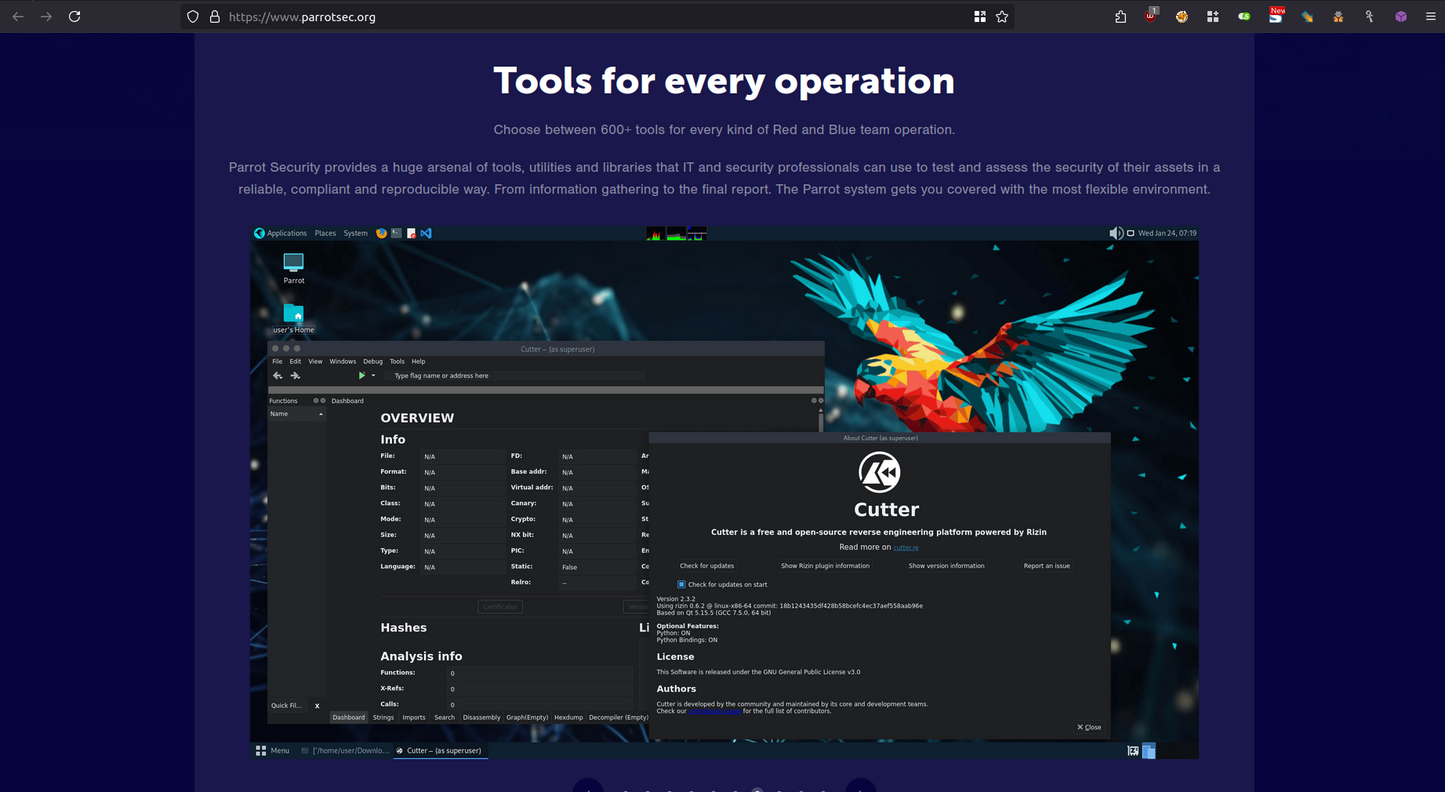Switch to the Hexdump tab

coord(568,717)
